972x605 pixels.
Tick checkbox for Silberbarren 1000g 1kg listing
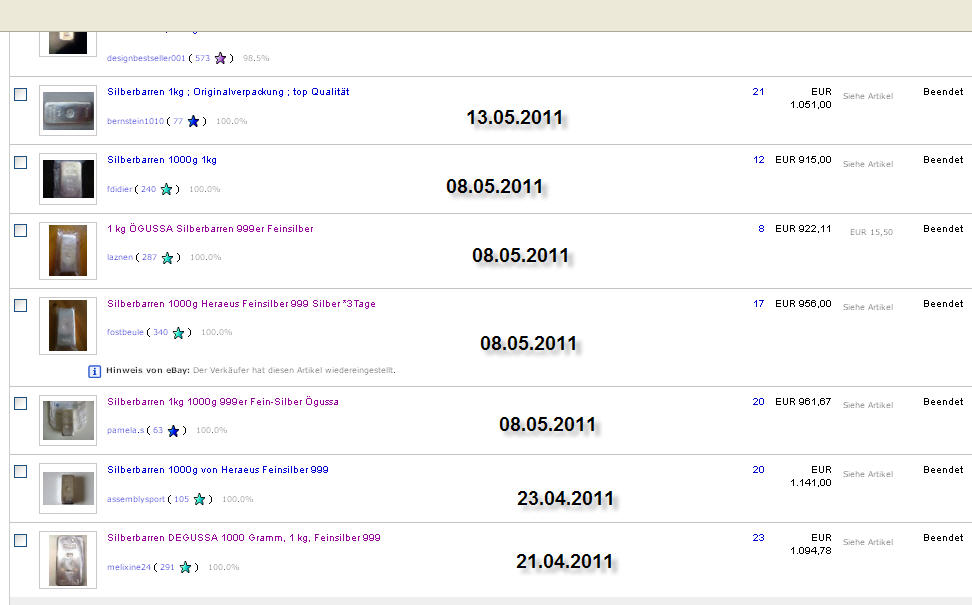click(20, 162)
